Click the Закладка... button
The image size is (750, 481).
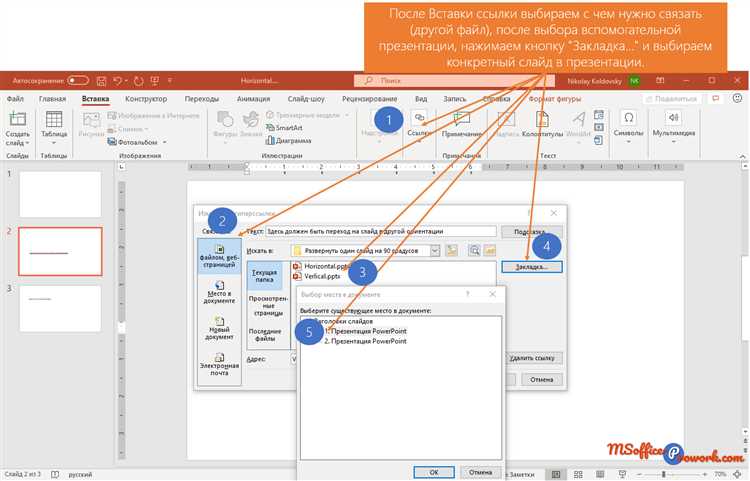click(x=532, y=267)
